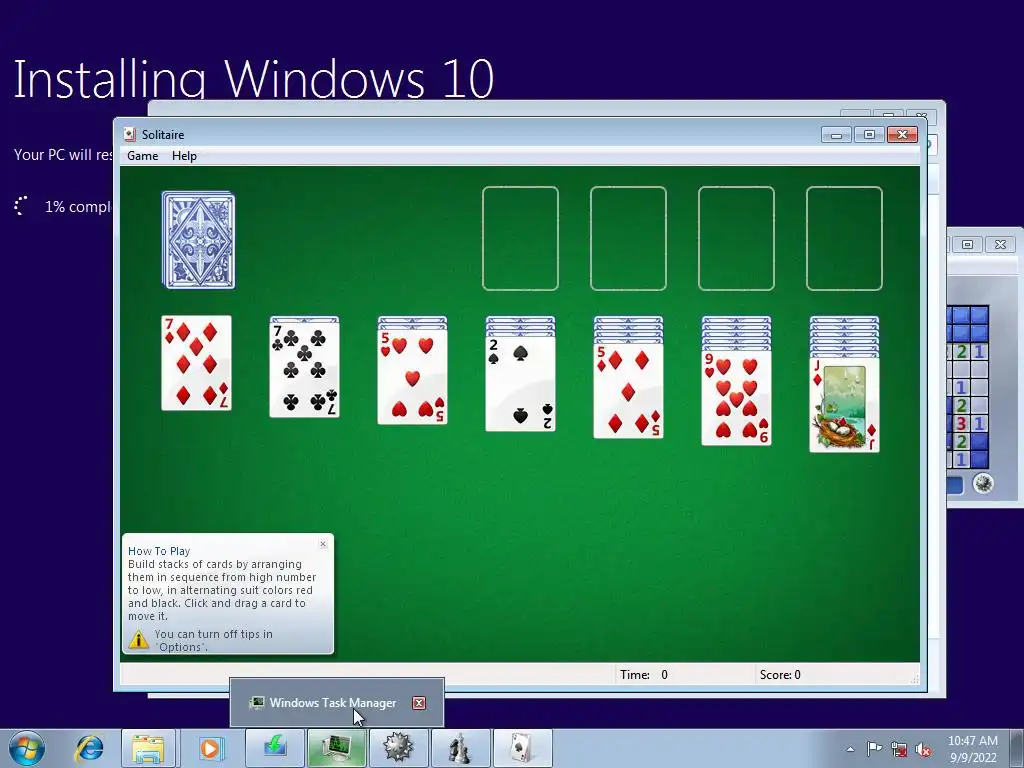1024x768 pixels.
Task: Open the clock showing 10:47 AM
Action: click(972, 749)
